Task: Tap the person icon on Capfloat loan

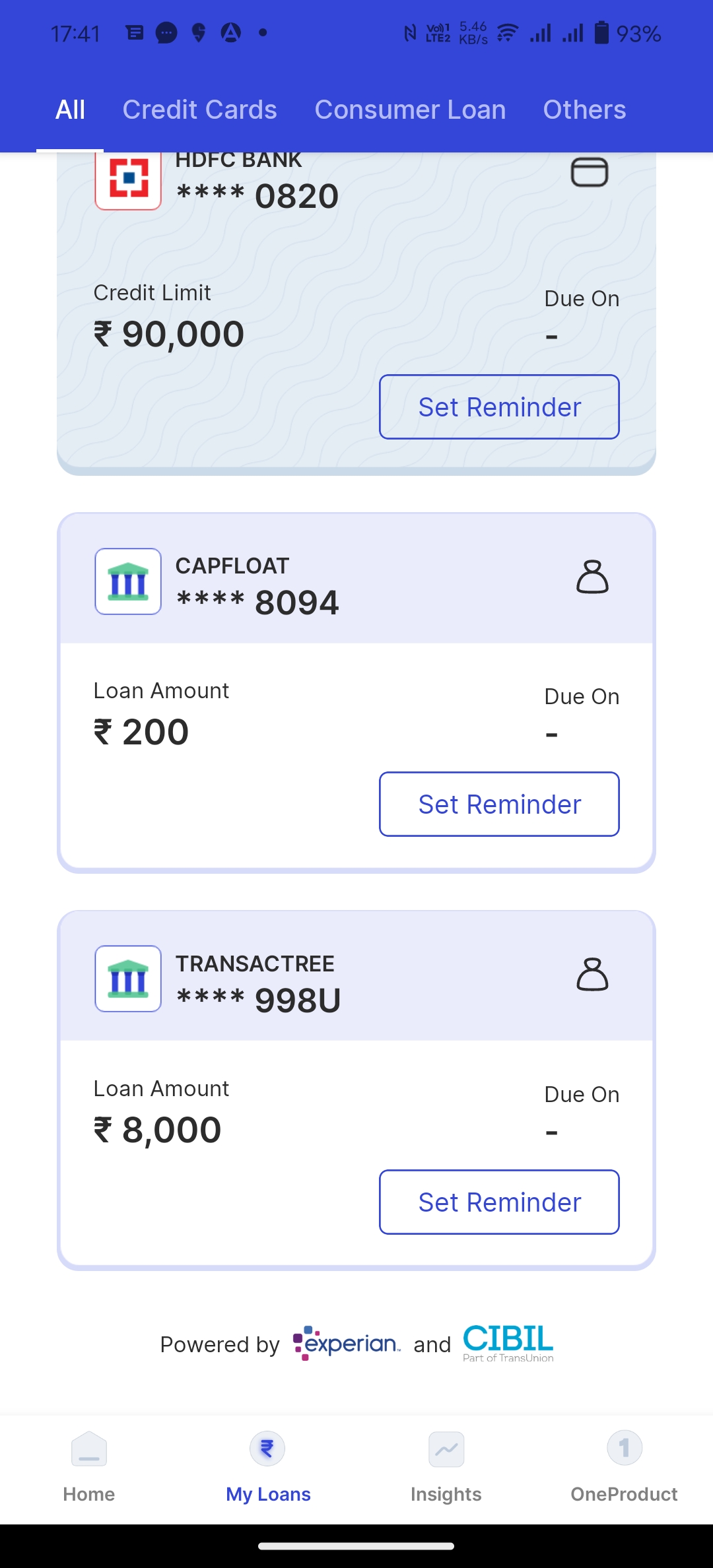Action: coord(592,577)
